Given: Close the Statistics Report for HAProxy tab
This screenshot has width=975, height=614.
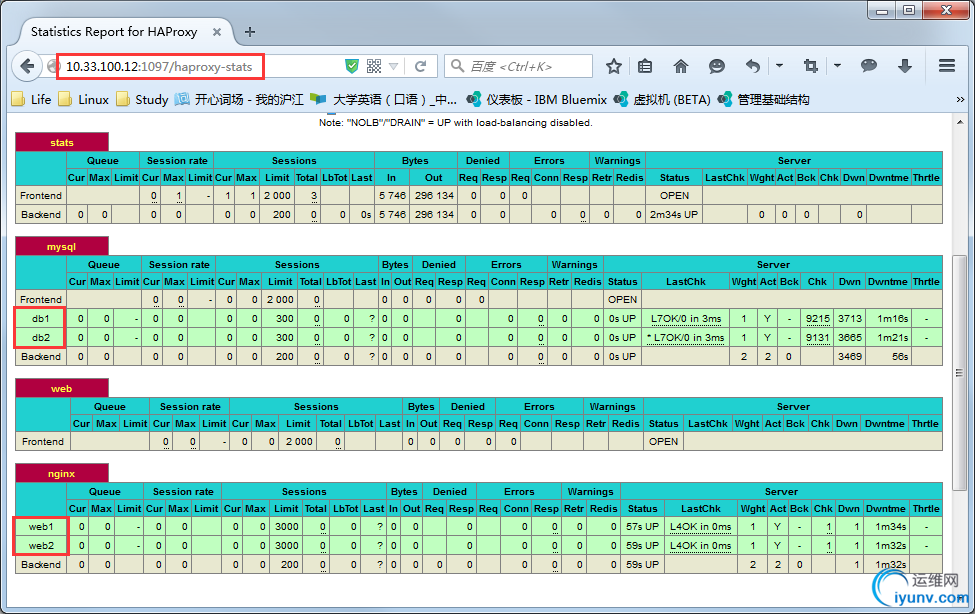Looking at the screenshot, I should (217, 32).
